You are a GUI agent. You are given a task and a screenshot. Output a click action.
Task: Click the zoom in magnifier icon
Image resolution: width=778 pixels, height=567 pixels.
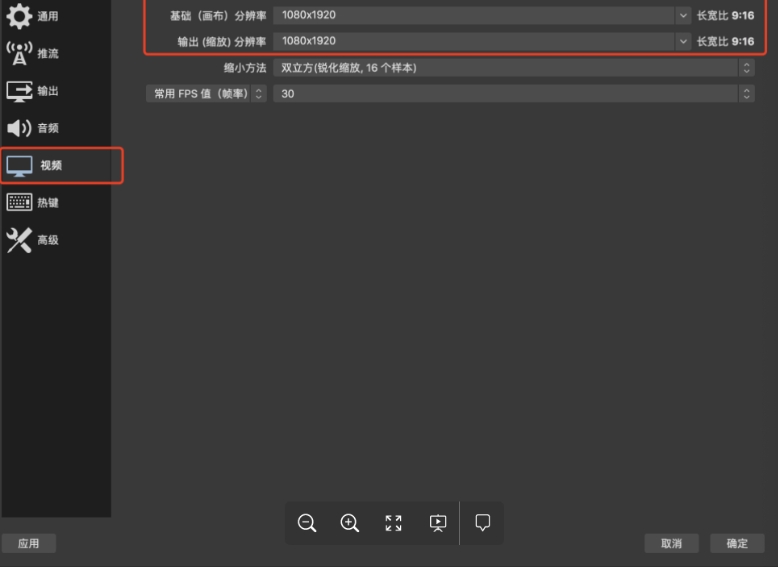point(349,523)
